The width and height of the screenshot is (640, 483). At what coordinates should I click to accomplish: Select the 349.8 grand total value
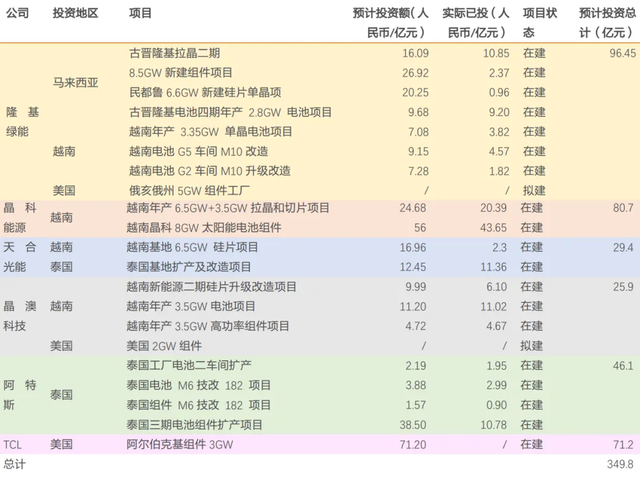click(620, 464)
